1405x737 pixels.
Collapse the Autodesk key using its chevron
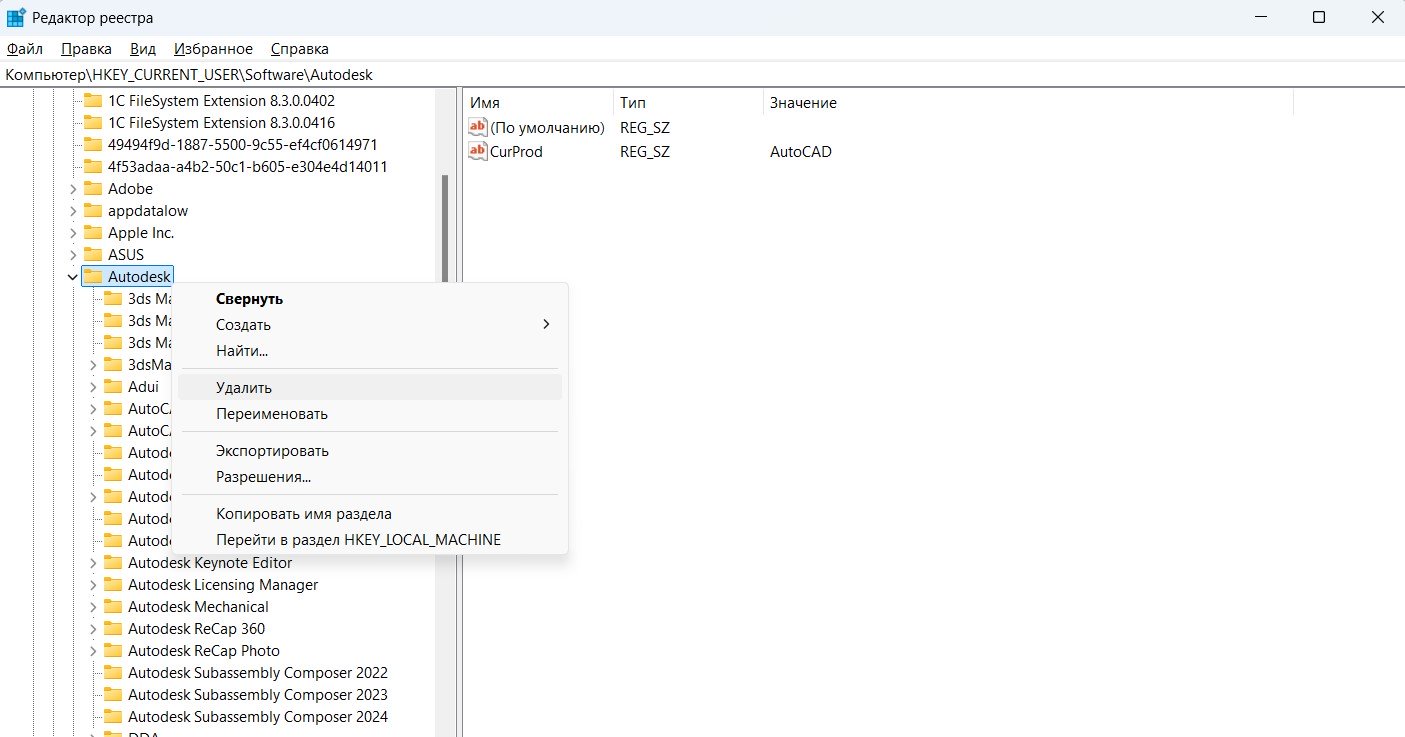73,277
